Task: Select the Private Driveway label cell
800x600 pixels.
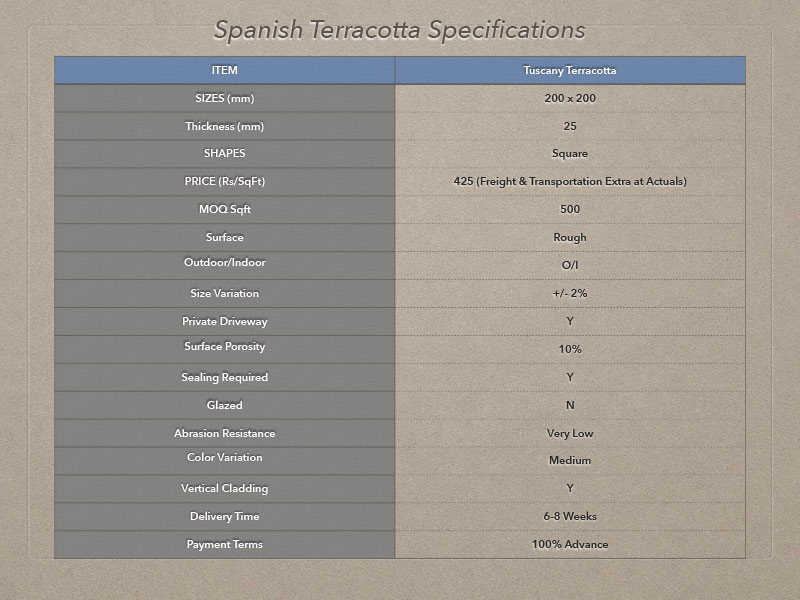Action: 224,321
